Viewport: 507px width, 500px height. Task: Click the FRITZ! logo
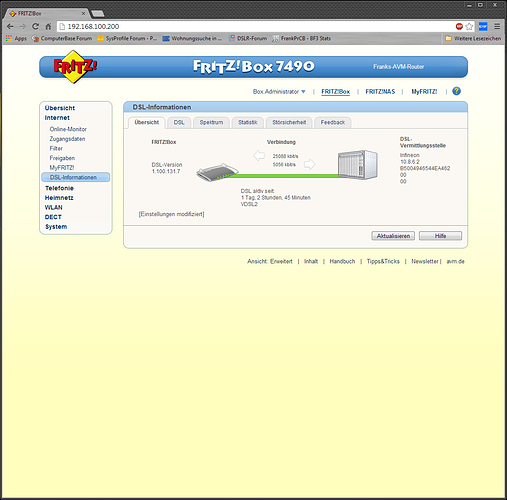pyautogui.click(x=75, y=67)
